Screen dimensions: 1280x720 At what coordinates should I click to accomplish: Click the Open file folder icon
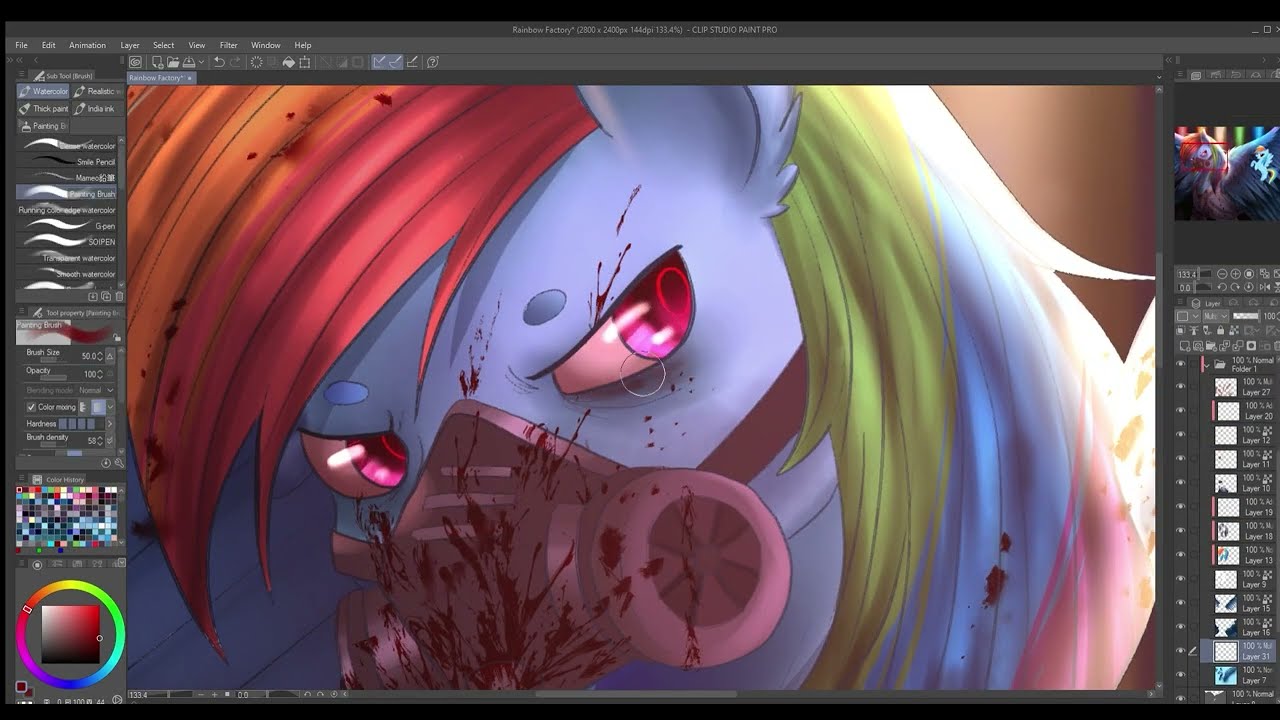click(173, 62)
